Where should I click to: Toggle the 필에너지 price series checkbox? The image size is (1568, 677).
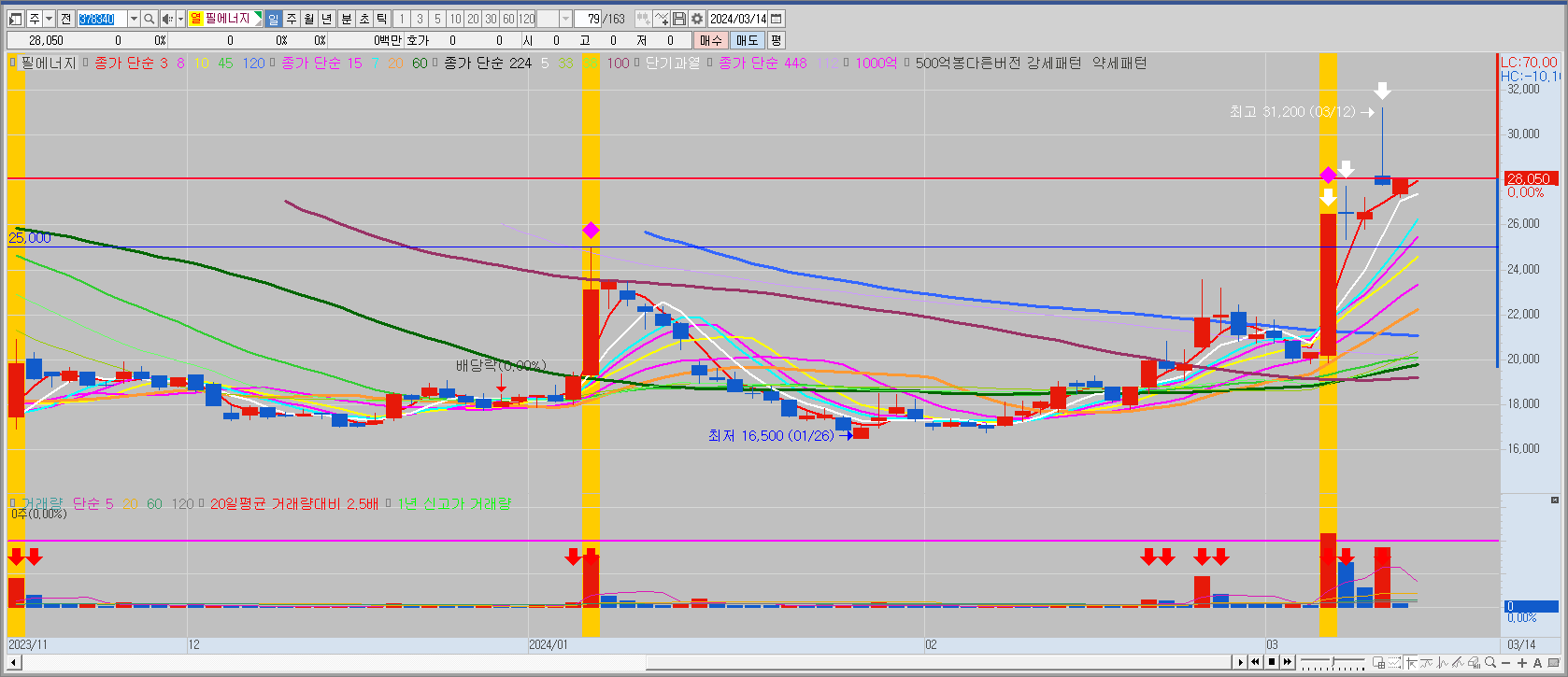coord(13,63)
